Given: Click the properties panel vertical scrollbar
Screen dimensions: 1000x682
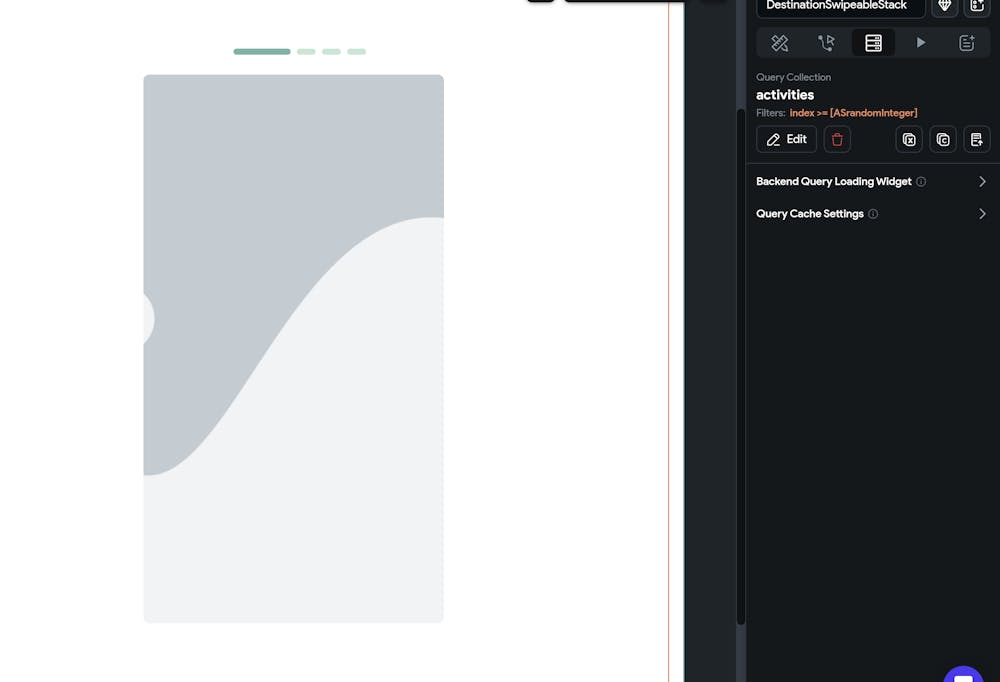Looking at the screenshot, I should (x=740, y=366).
